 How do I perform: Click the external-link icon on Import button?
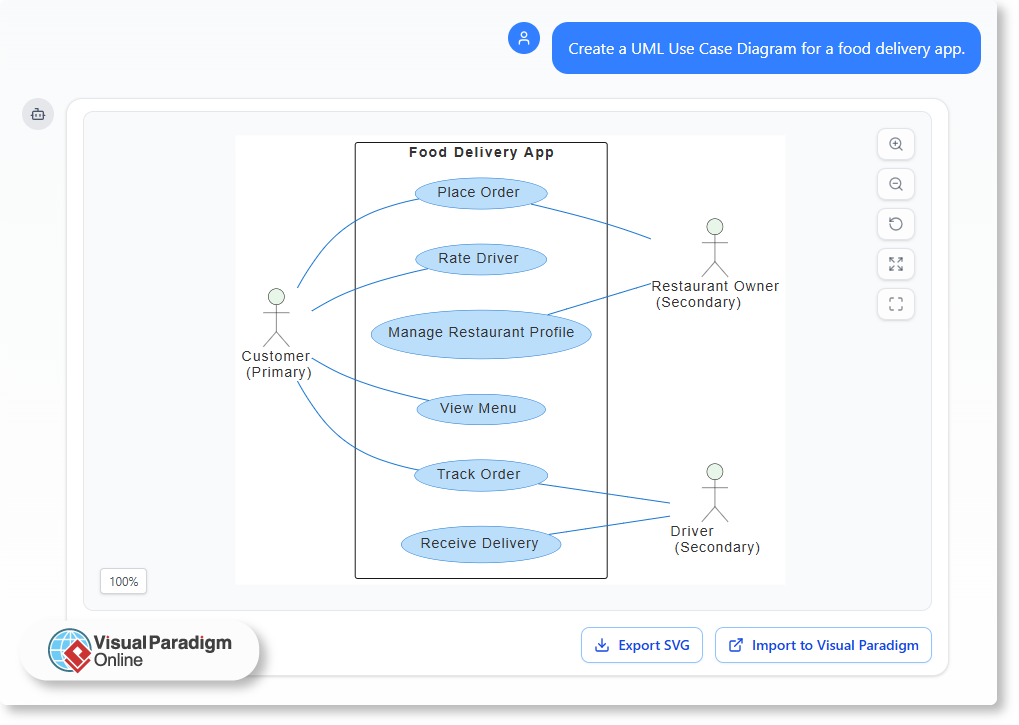[735, 645]
